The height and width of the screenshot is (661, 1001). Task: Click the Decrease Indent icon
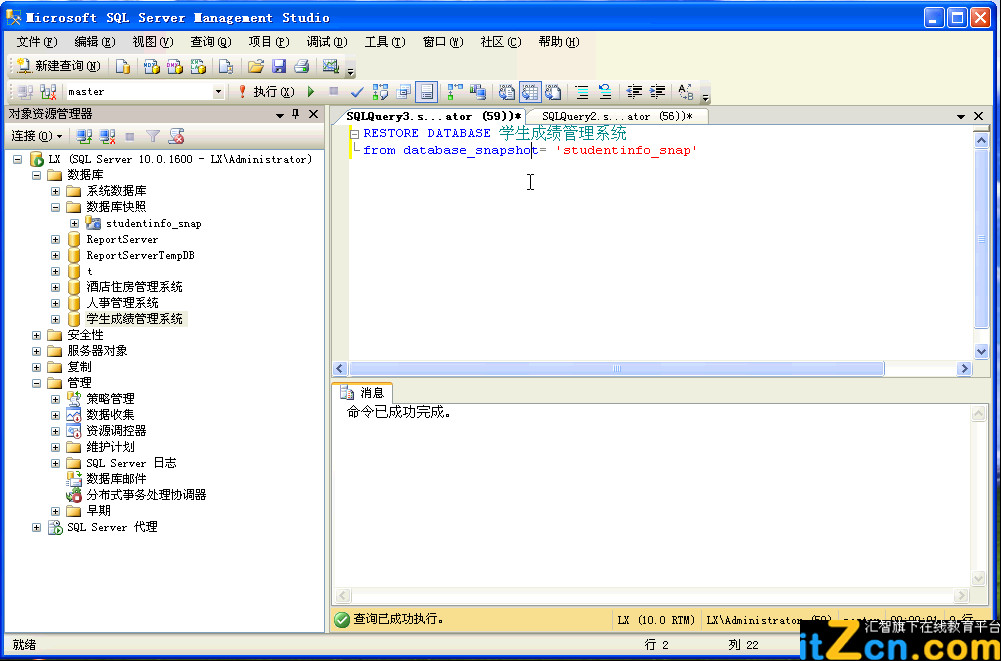coord(634,92)
